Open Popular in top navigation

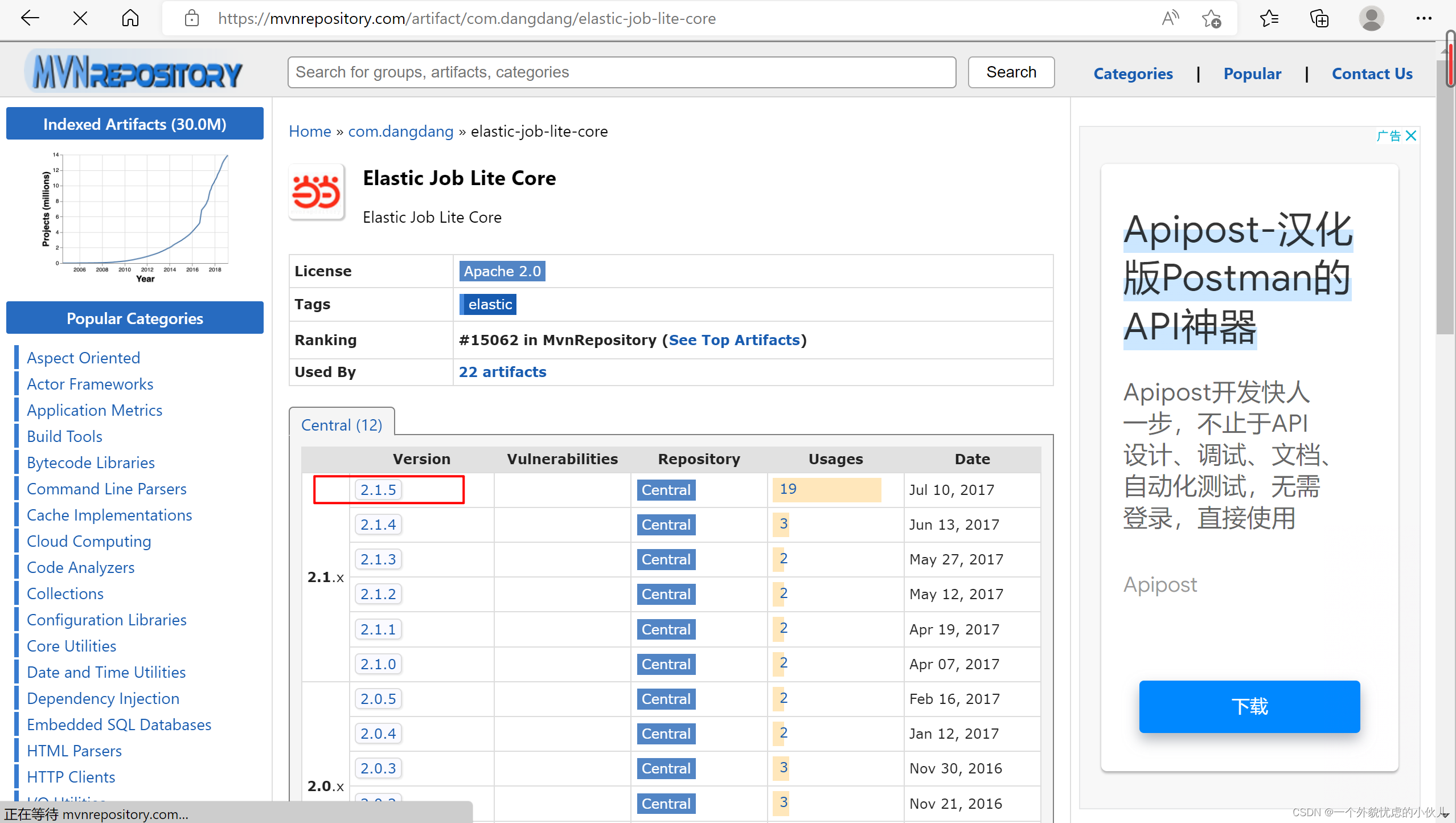click(x=1252, y=73)
